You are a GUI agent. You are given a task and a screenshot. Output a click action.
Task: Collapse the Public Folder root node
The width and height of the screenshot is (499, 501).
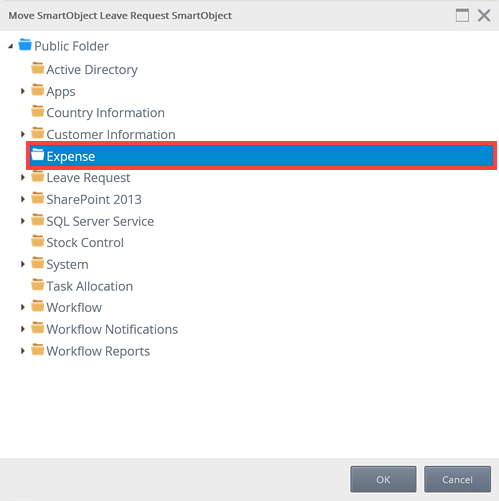(x=11, y=46)
